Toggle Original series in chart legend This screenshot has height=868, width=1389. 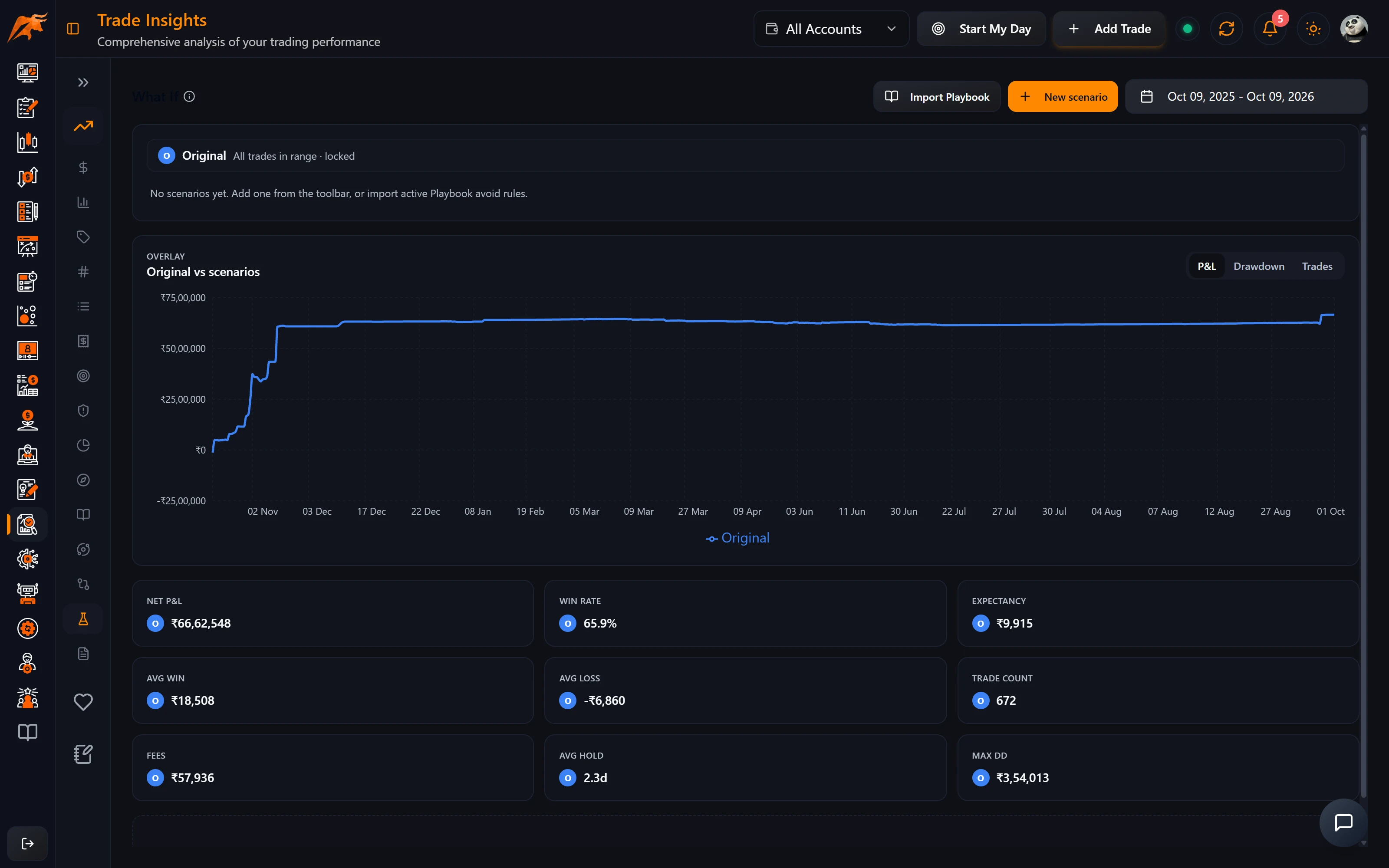pos(737,538)
